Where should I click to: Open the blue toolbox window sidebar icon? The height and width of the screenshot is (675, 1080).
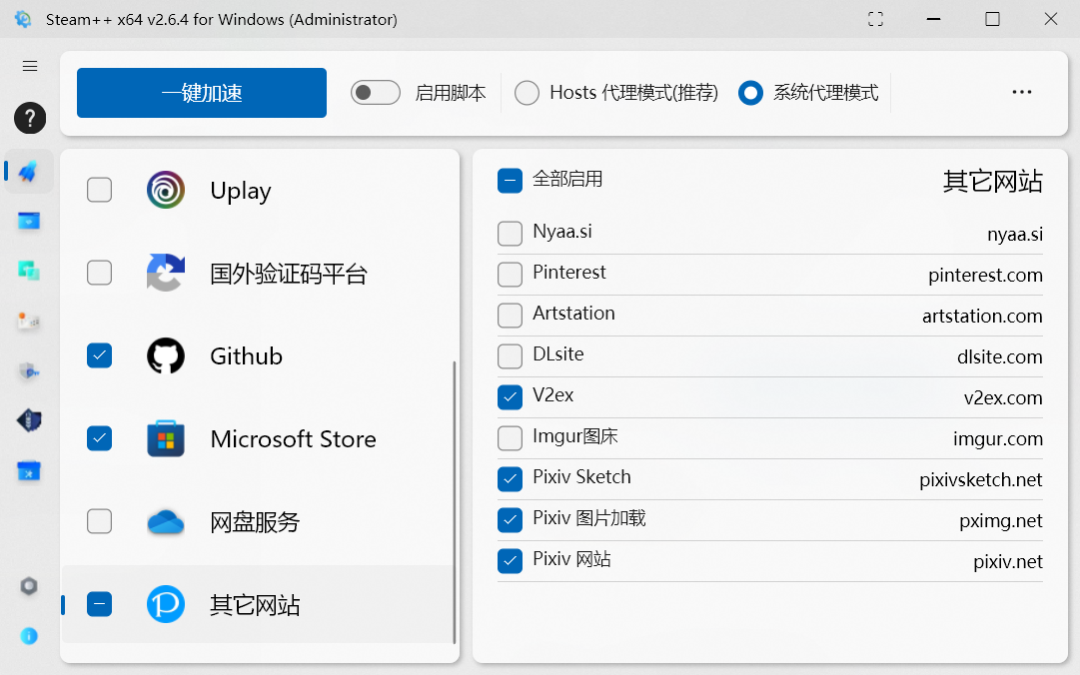pos(29,472)
